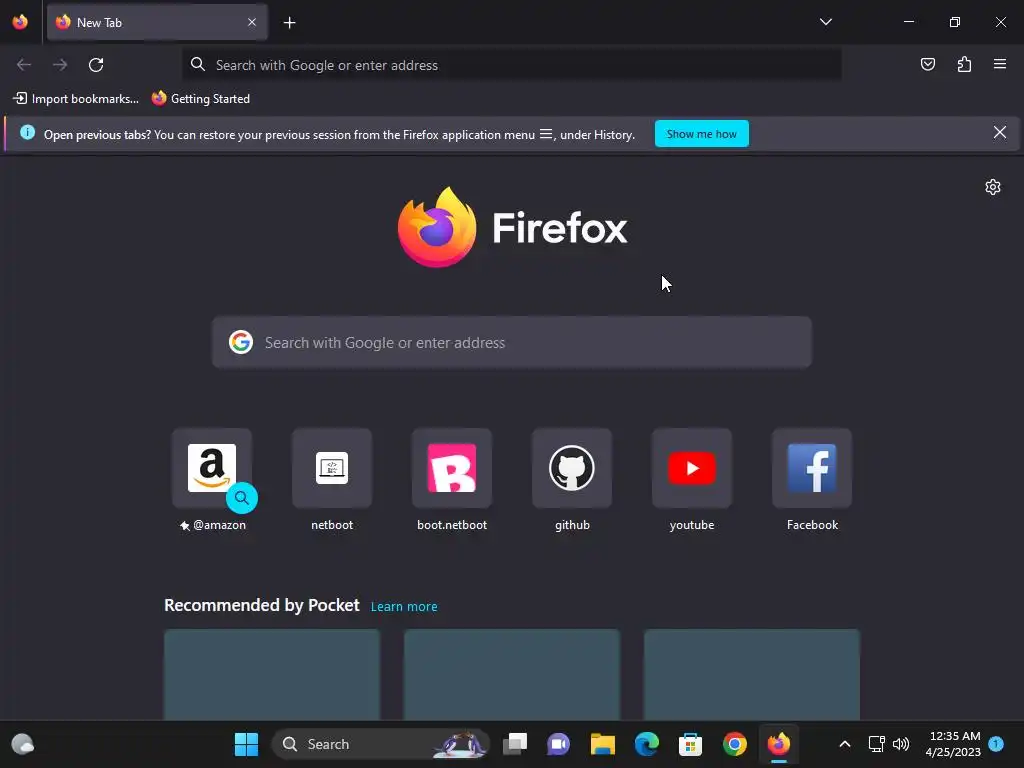Open File Explorer from taskbar
The image size is (1024, 768).
pos(603,744)
